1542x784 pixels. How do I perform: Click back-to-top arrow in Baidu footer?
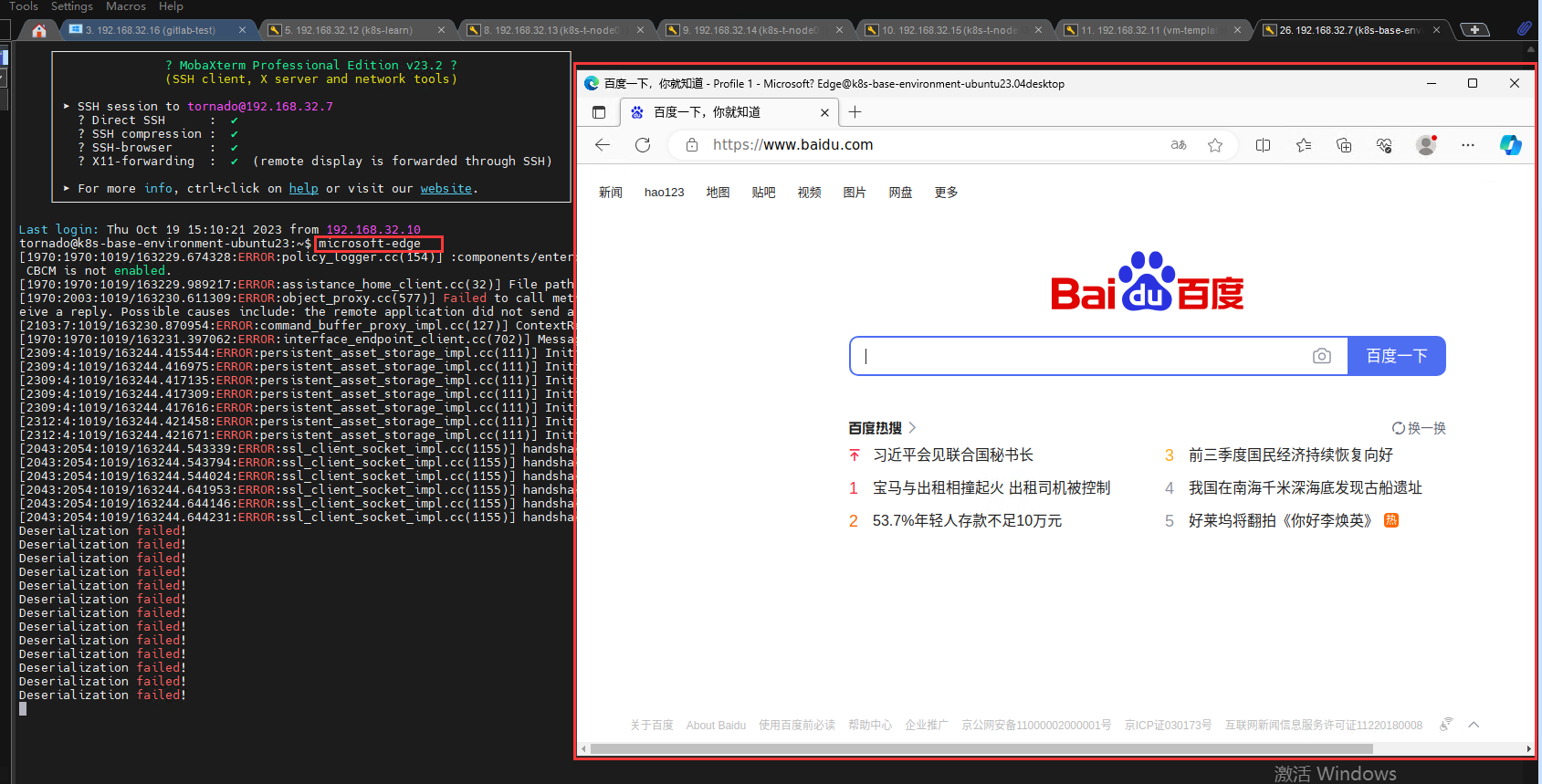[1474, 725]
